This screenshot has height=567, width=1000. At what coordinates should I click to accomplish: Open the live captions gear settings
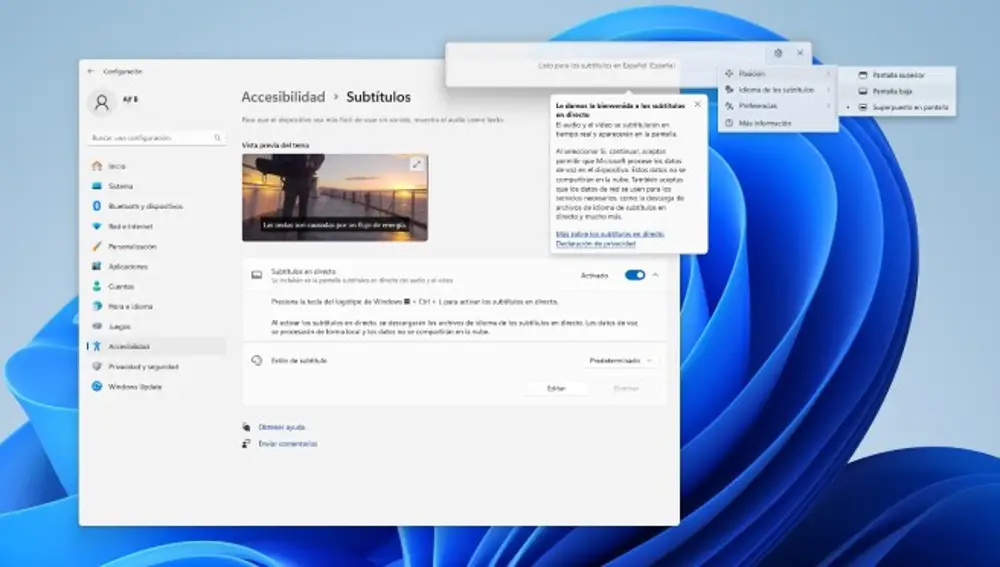(778, 54)
